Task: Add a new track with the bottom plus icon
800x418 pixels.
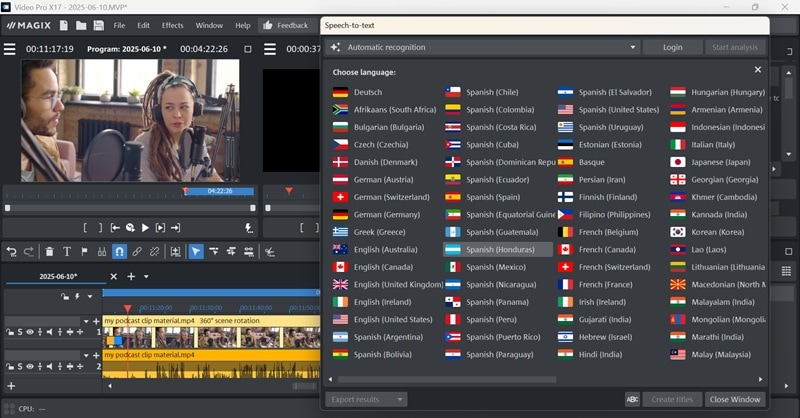Action: 11,386
